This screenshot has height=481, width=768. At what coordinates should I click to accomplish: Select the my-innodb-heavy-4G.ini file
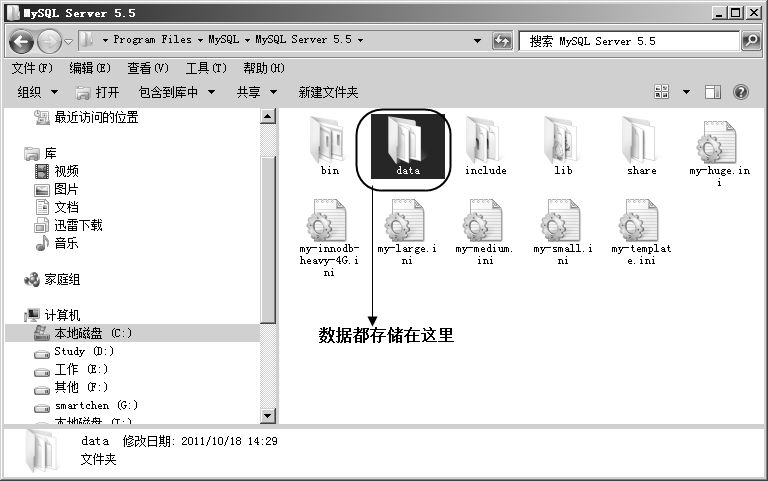click(x=329, y=238)
